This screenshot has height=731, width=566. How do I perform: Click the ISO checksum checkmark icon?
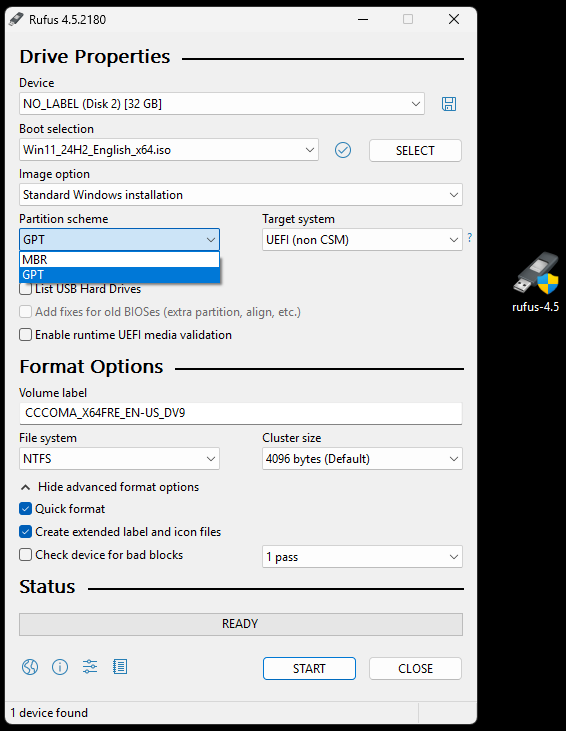pos(343,150)
